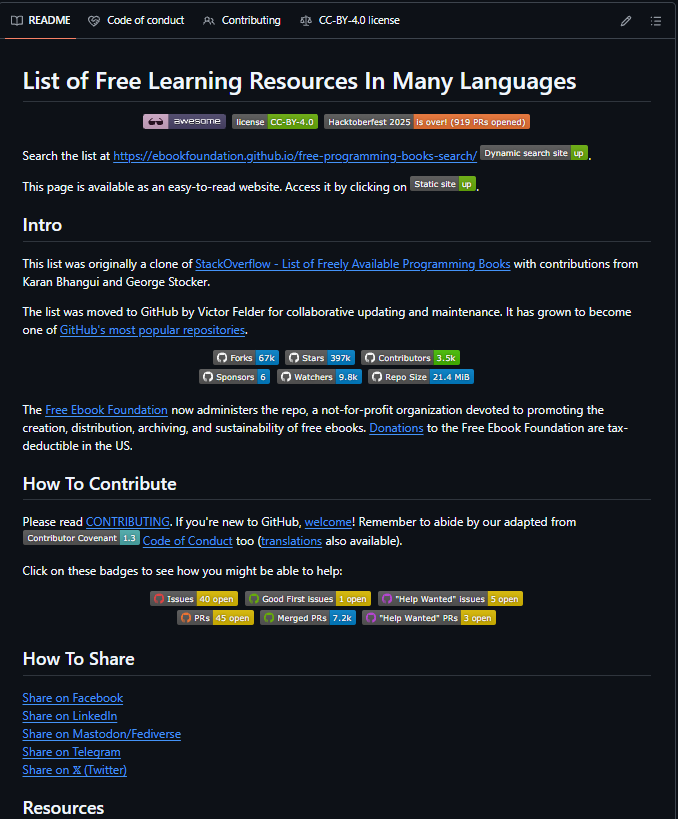Click the awesome sunglasses badge
The width and height of the screenshot is (678, 819).
pyautogui.click(x=184, y=122)
